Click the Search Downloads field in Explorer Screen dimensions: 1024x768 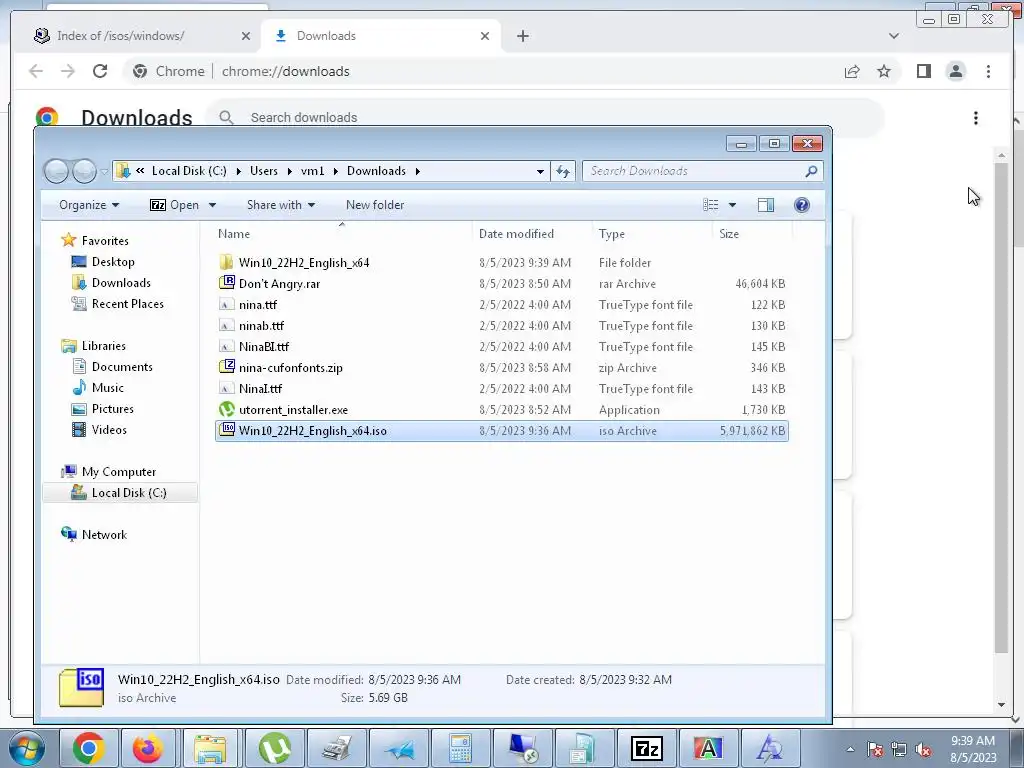702,171
